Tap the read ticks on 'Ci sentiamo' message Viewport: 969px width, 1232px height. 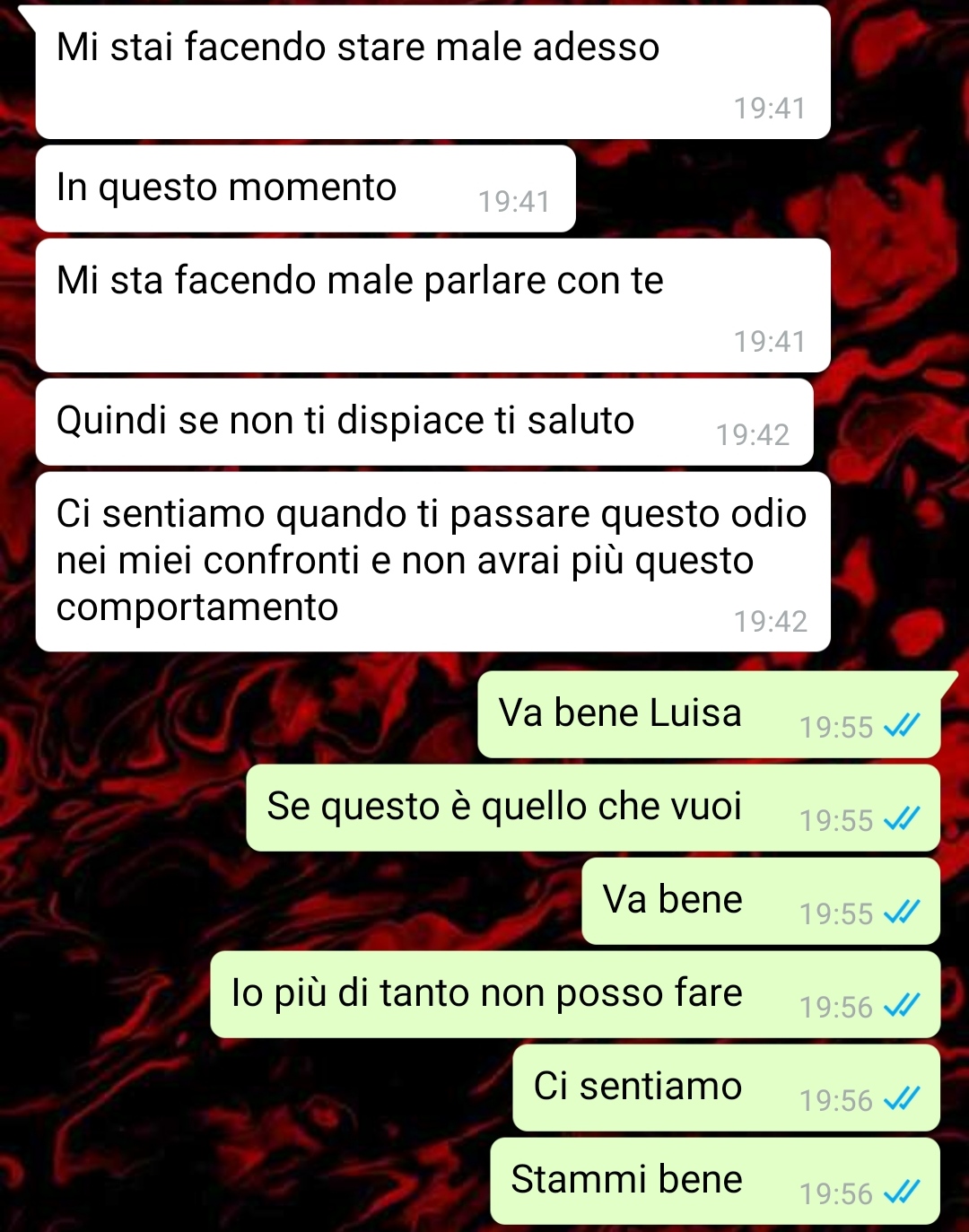(902, 1098)
